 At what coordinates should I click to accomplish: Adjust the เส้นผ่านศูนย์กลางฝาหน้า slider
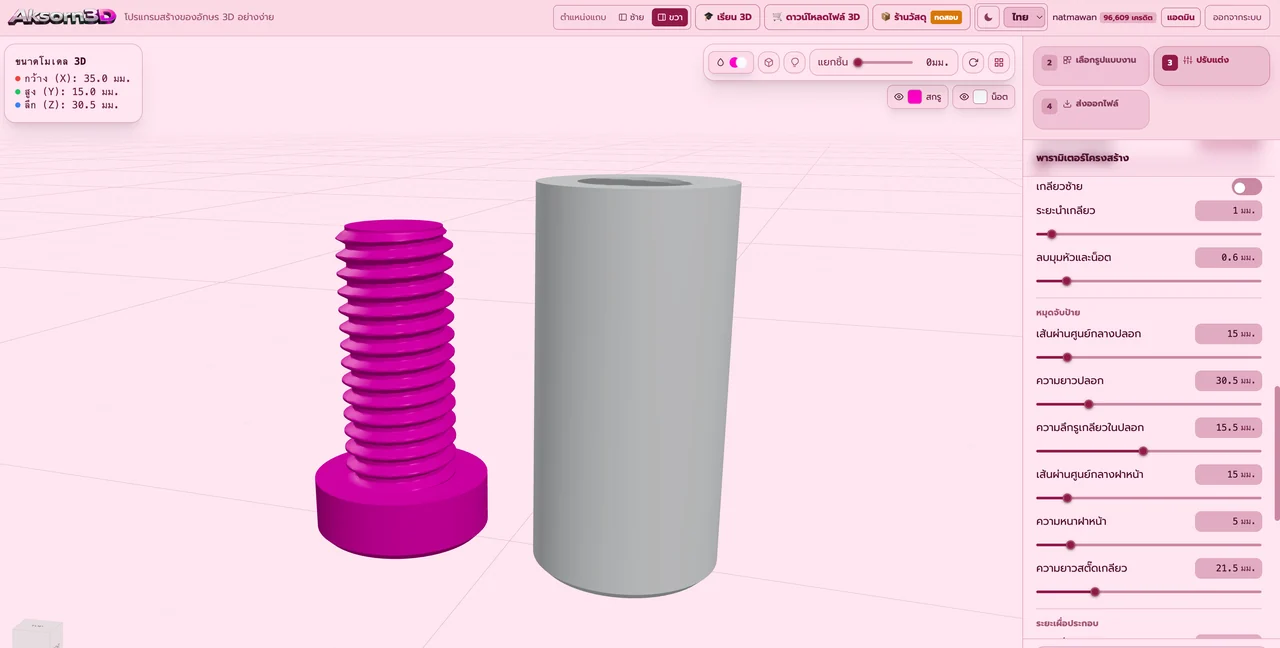pos(1148,498)
